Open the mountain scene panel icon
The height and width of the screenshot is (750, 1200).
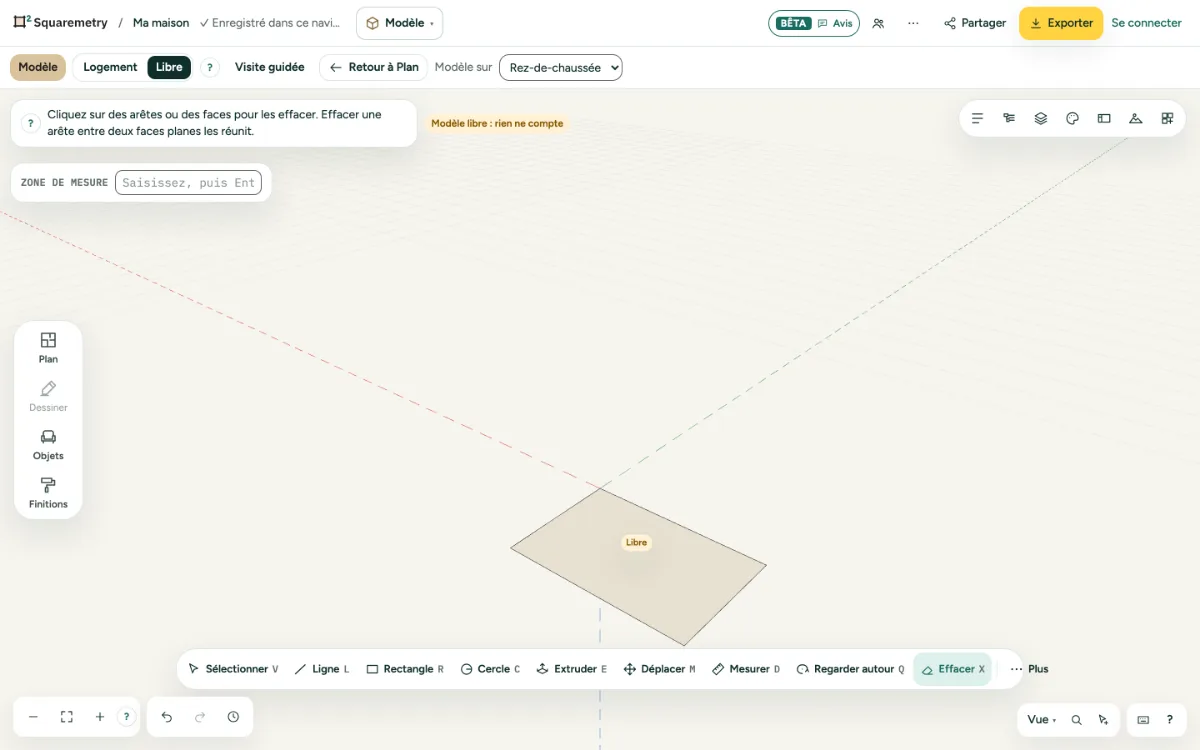[x=1135, y=118]
